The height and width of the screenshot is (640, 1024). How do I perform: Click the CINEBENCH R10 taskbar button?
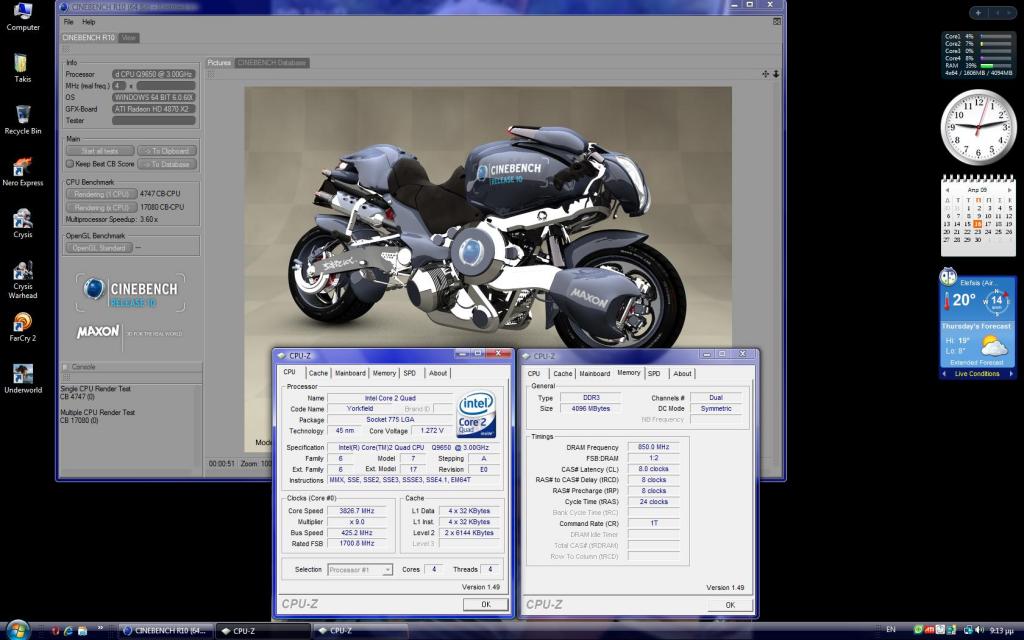166,631
